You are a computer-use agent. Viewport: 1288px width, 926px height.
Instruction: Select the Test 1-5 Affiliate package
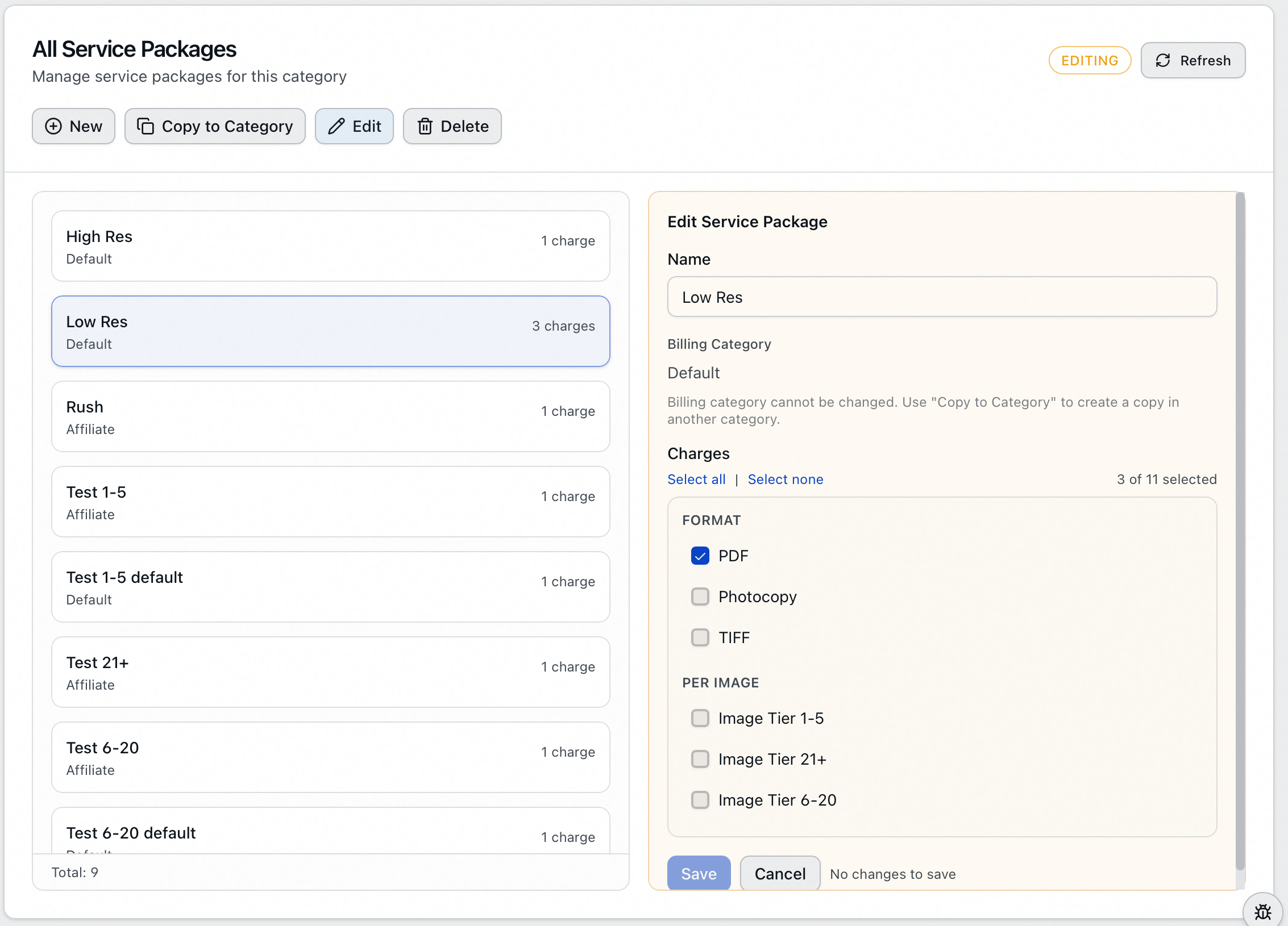(x=331, y=502)
